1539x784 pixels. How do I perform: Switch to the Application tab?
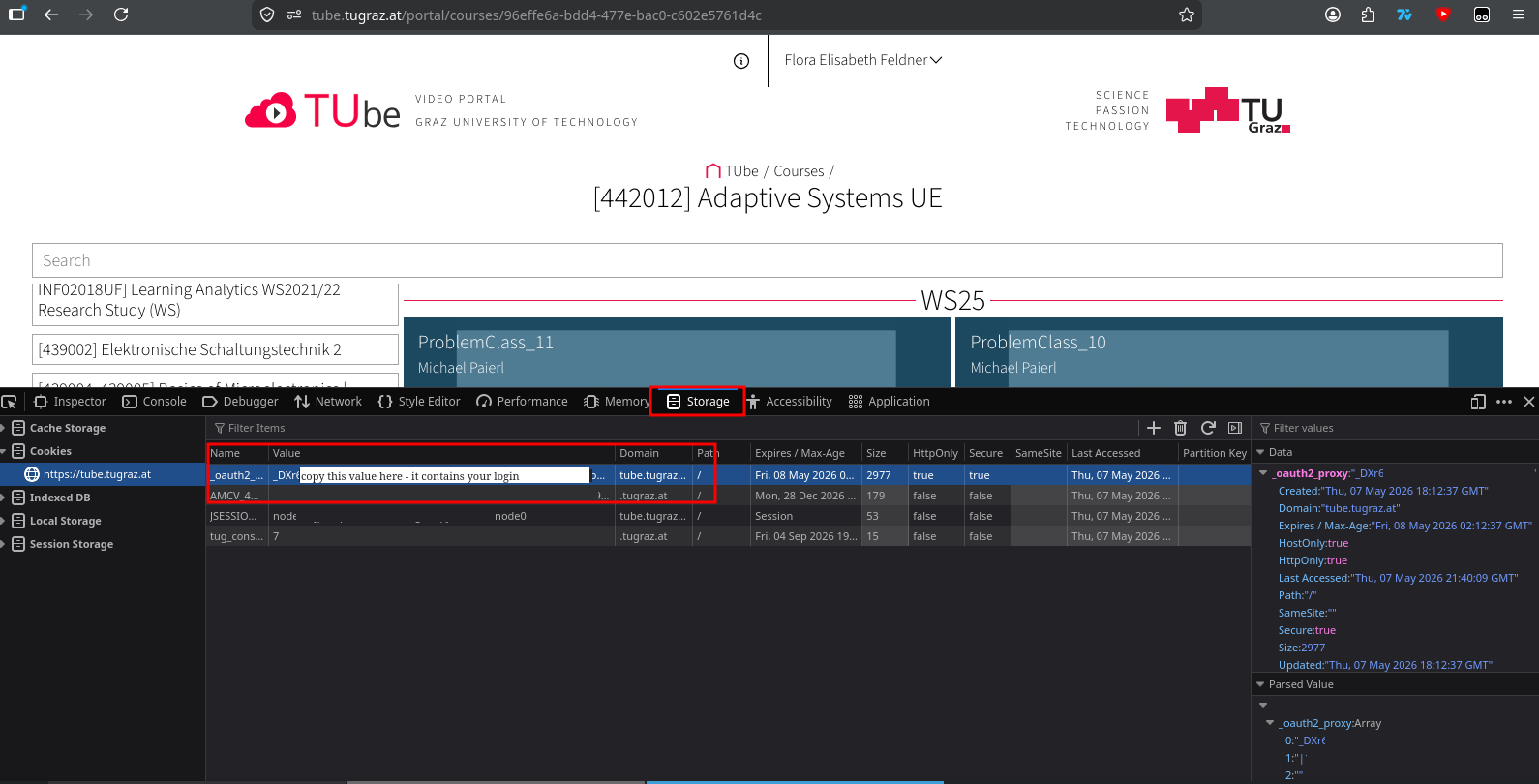[x=889, y=402]
